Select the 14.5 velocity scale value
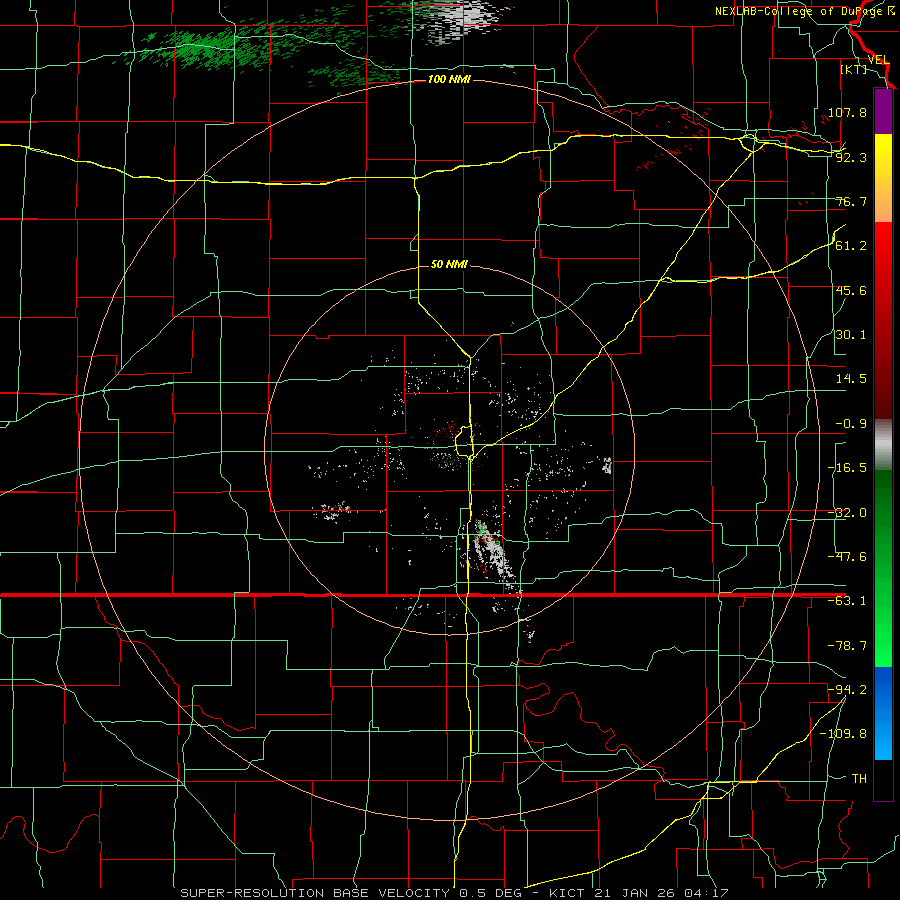 pos(851,379)
